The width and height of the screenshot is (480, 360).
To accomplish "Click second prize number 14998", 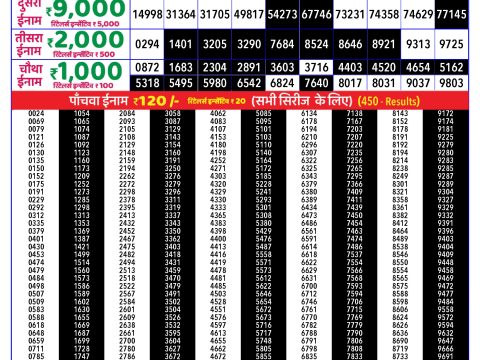I will (147, 14).
